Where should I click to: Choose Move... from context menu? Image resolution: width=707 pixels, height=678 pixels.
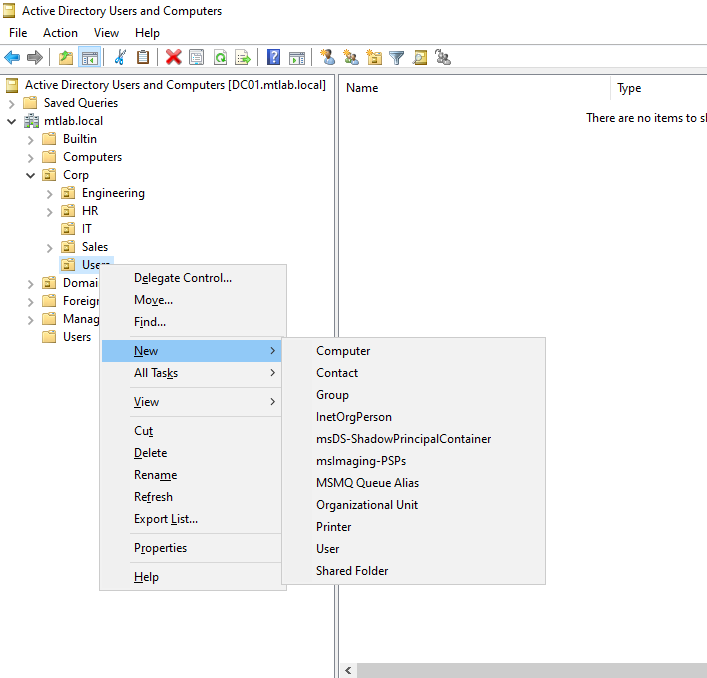pos(192,300)
